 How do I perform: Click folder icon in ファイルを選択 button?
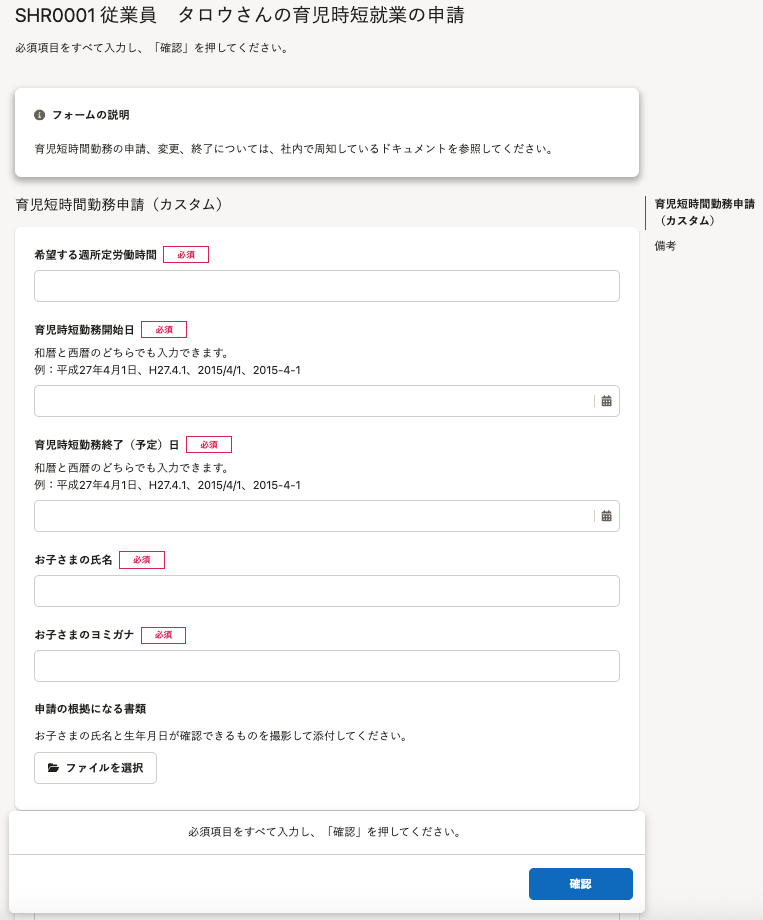pyautogui.click(x=53, y=767)
